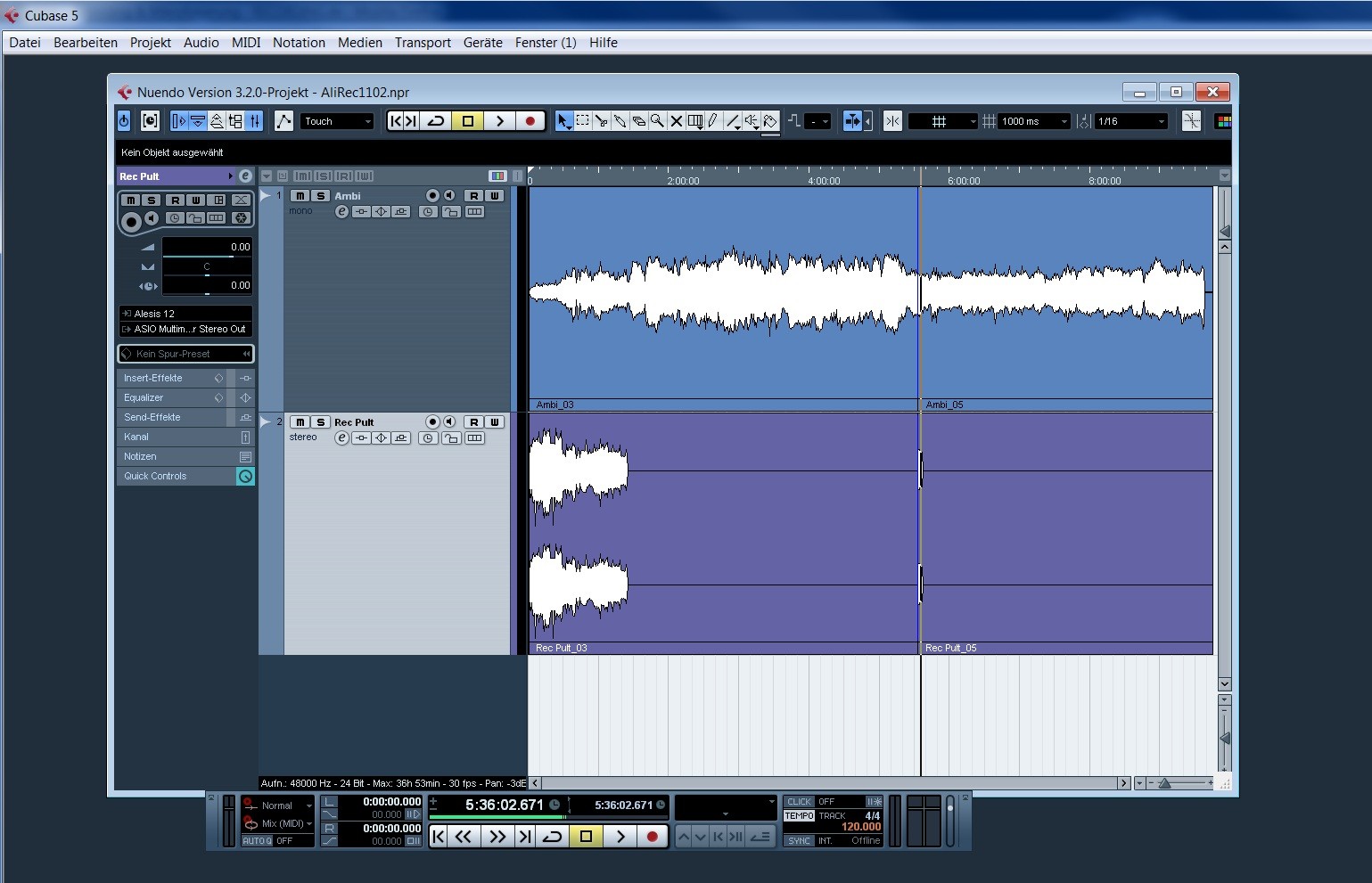Viewport: 1372px width, 883px height.
Task: Toggle the Autoscroll button
Action: (853, 121)
